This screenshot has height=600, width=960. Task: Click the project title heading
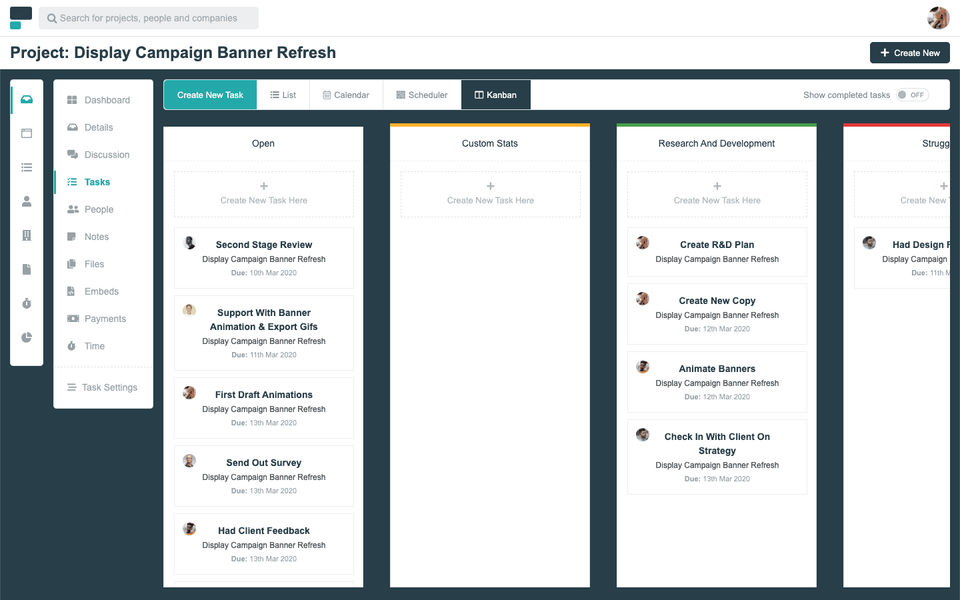[173, 53]
